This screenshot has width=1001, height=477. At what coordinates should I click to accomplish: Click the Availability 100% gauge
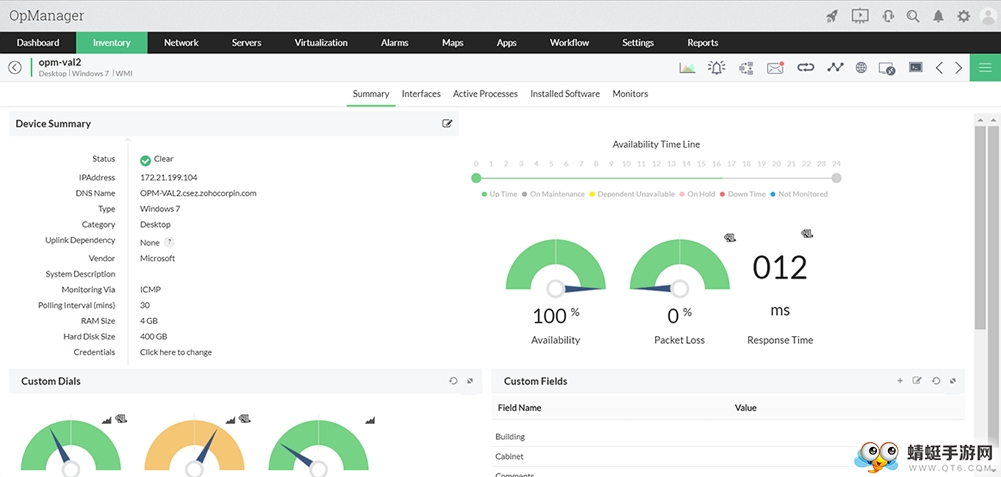click(555, 266)
